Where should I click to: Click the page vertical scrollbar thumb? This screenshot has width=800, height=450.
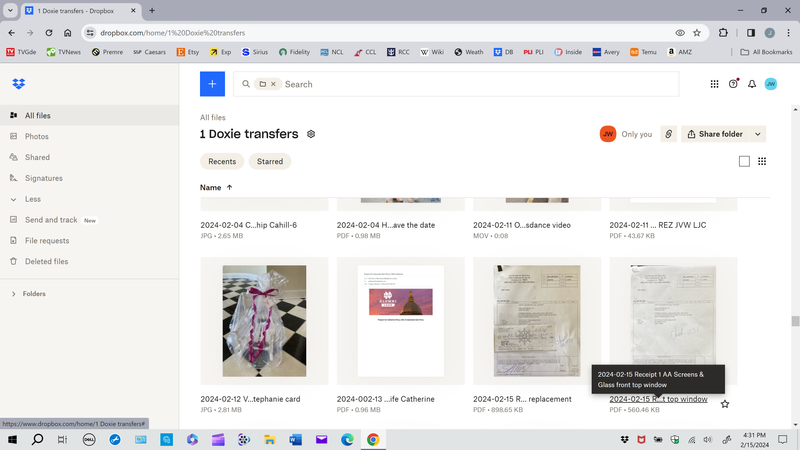pos(795,321)
